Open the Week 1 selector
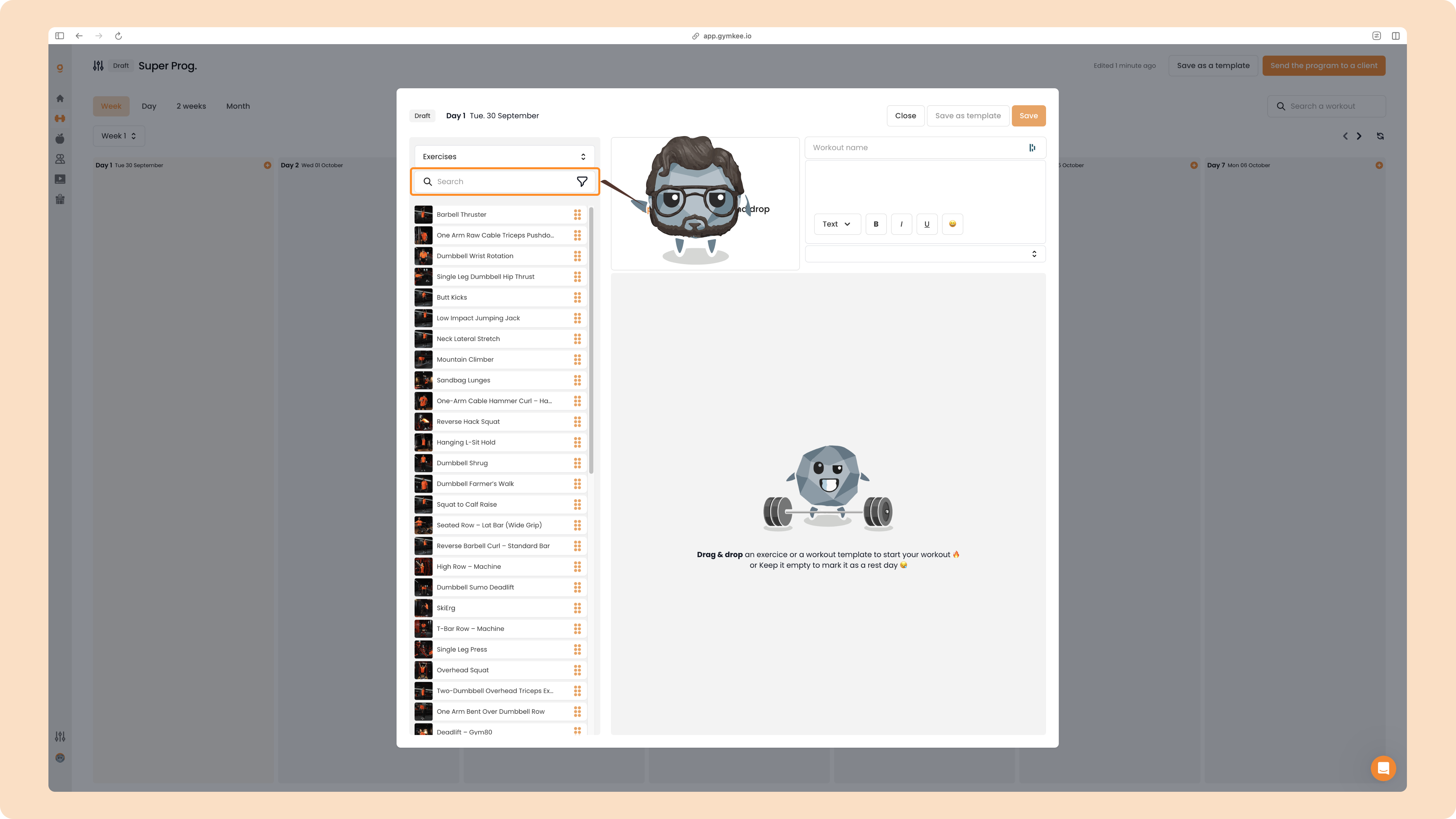Image resolution: width=1456 pixels, height=819 pixels. (119, 136)
